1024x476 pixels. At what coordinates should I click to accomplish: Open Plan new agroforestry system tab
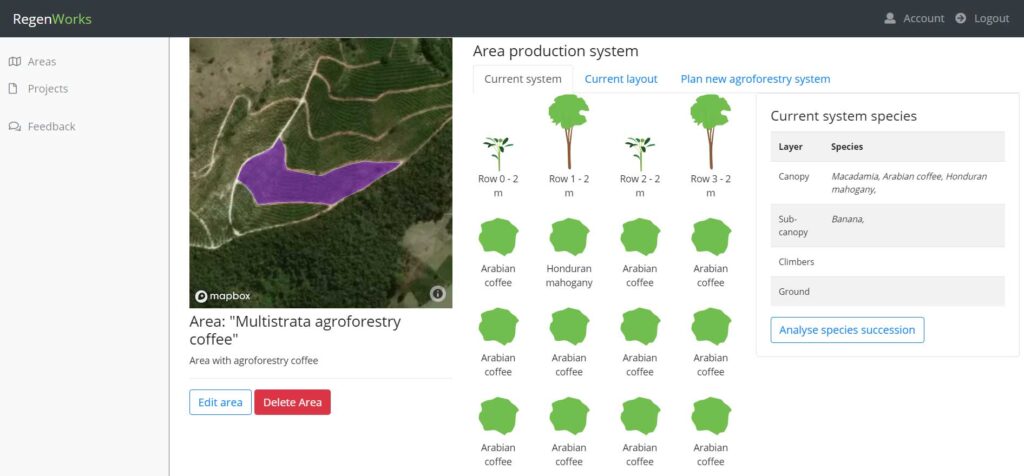pos(755,79)
